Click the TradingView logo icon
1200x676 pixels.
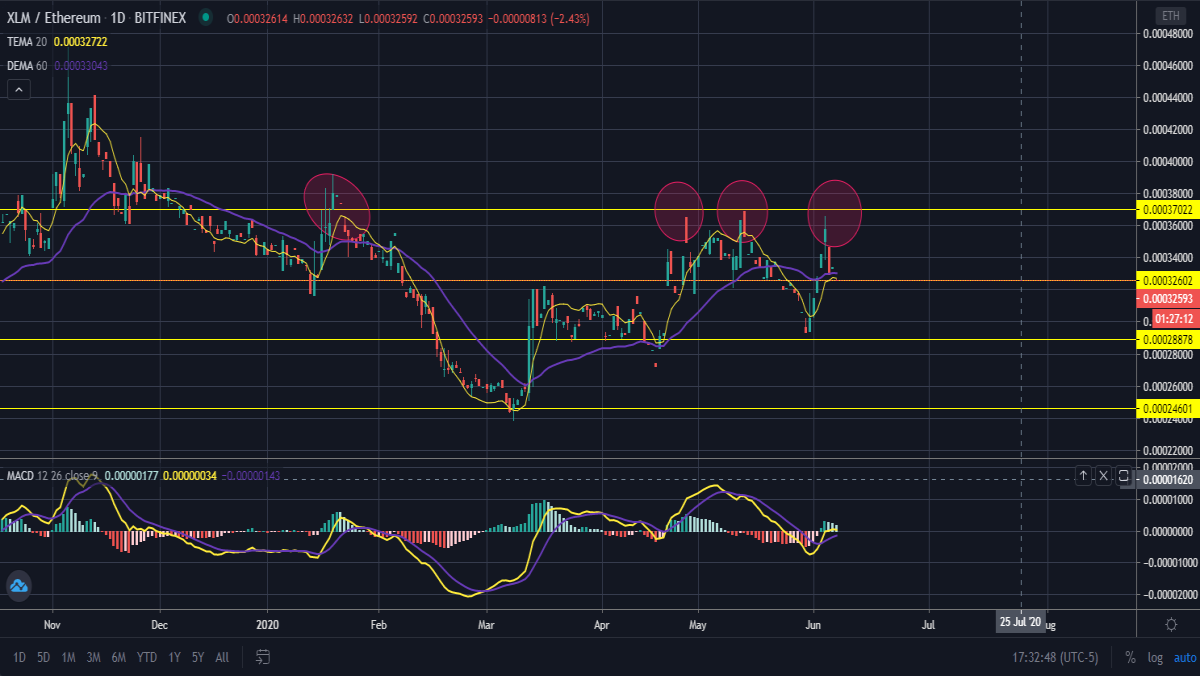tap(18, 586)
